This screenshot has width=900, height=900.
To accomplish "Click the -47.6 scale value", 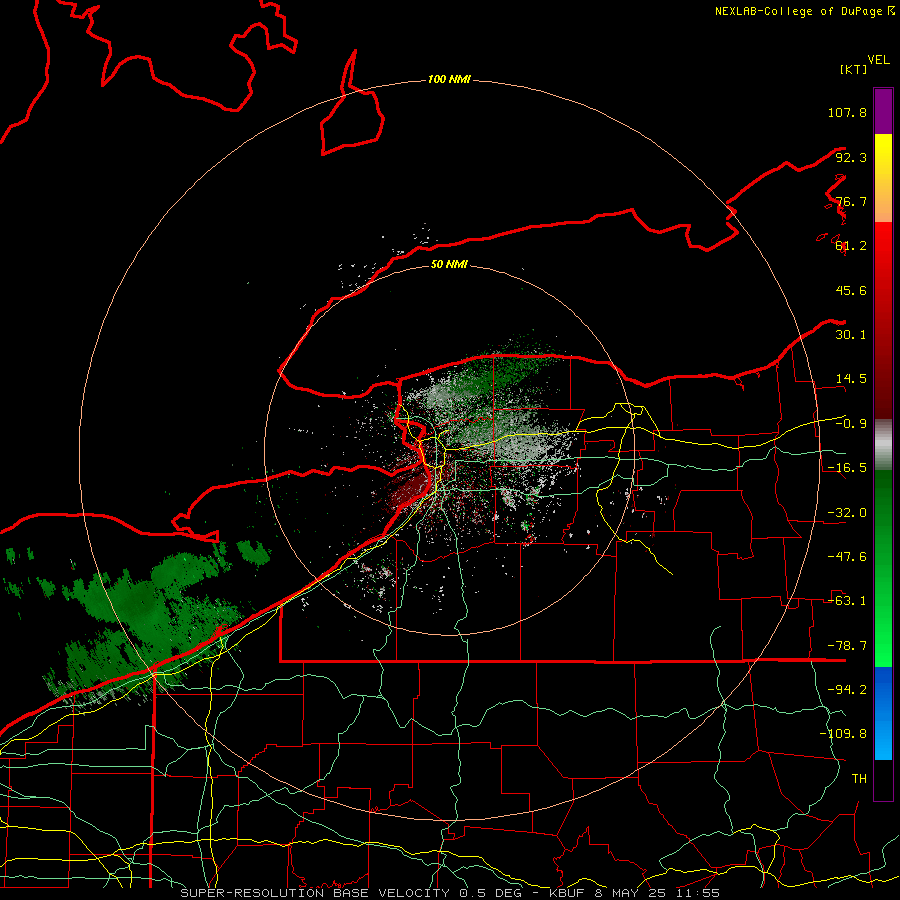I will pyautogui.click(x=847, y=557).
